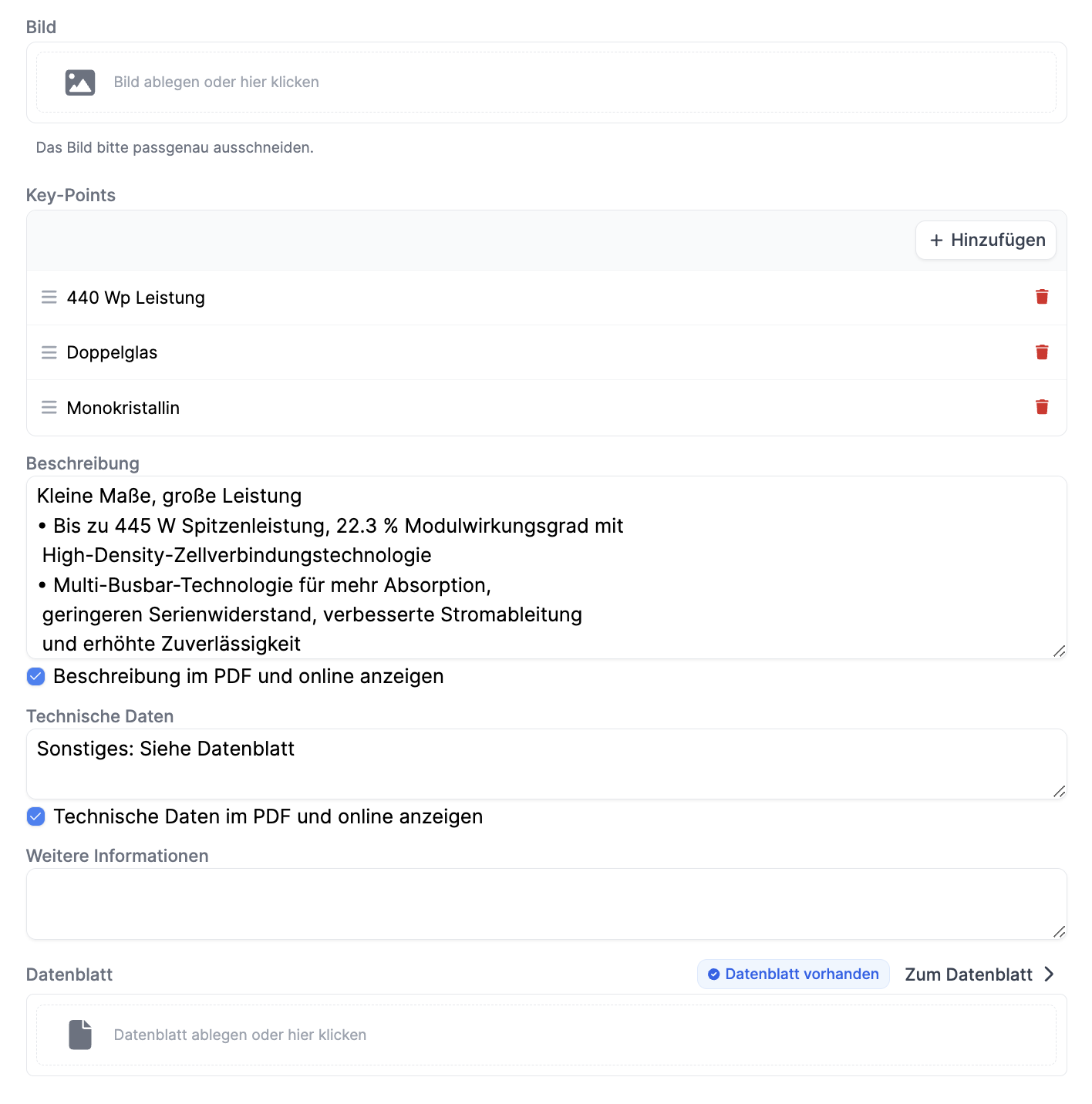The width and height of the screenshot is (1092, 1104).
Task: Click the 'Datenblatt ablegen oder hier klicken' area
Action: point(546,1035)
